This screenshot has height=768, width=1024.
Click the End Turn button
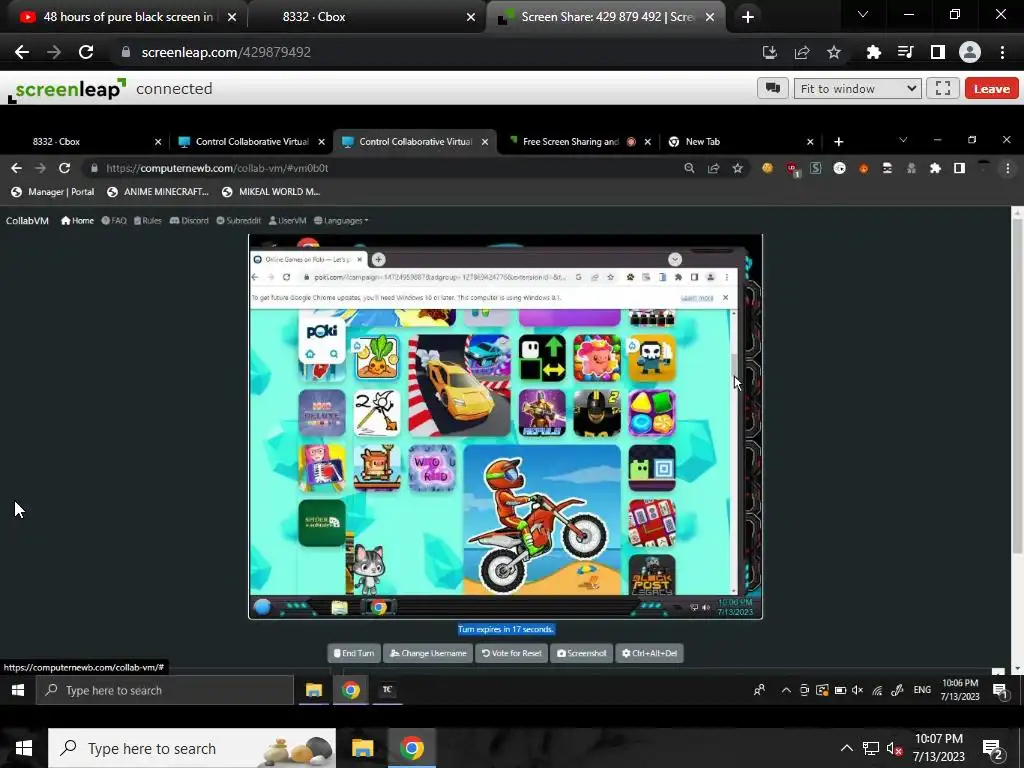(x=354, y=653)
